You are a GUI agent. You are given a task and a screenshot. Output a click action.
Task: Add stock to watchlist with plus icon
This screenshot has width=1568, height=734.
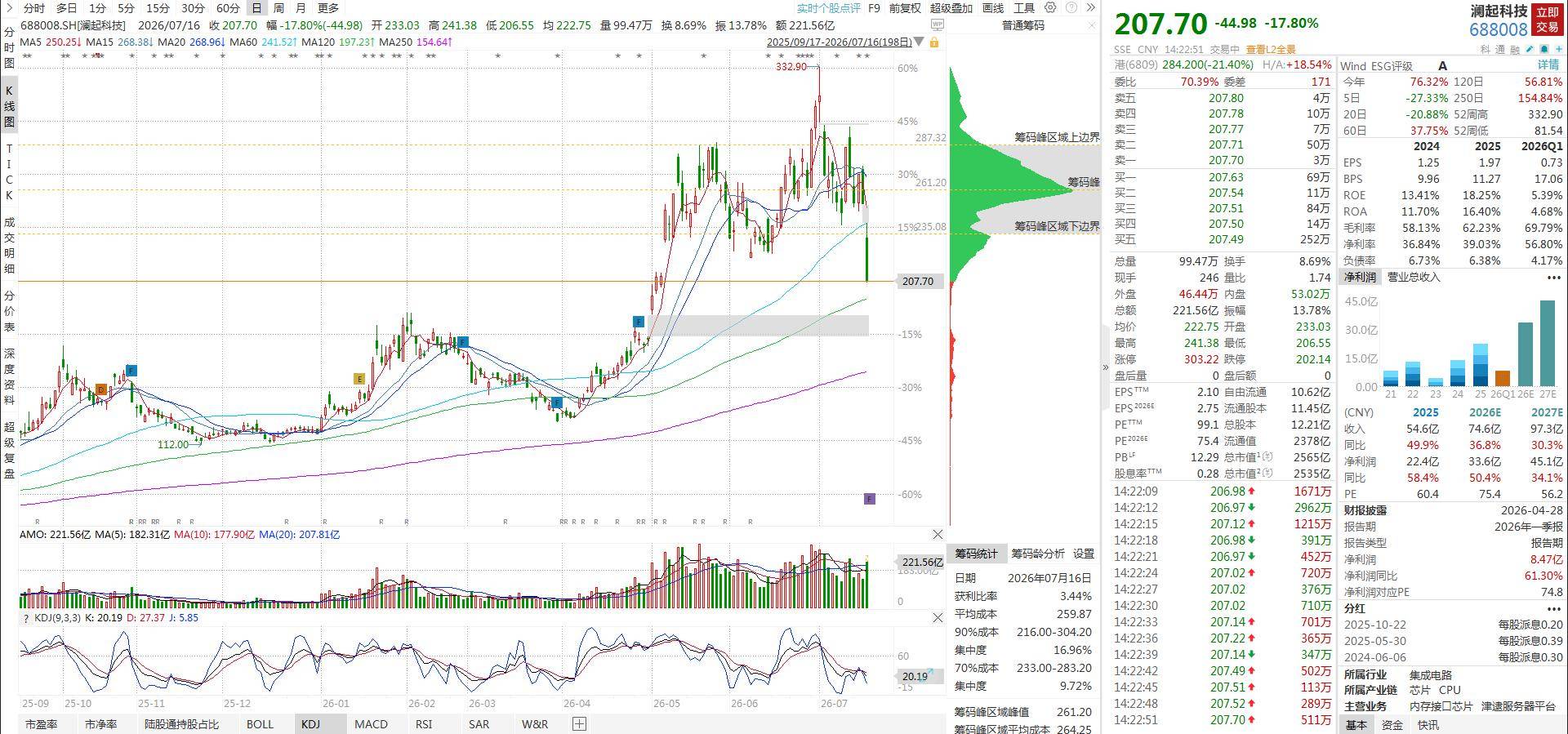point(1558,49)
